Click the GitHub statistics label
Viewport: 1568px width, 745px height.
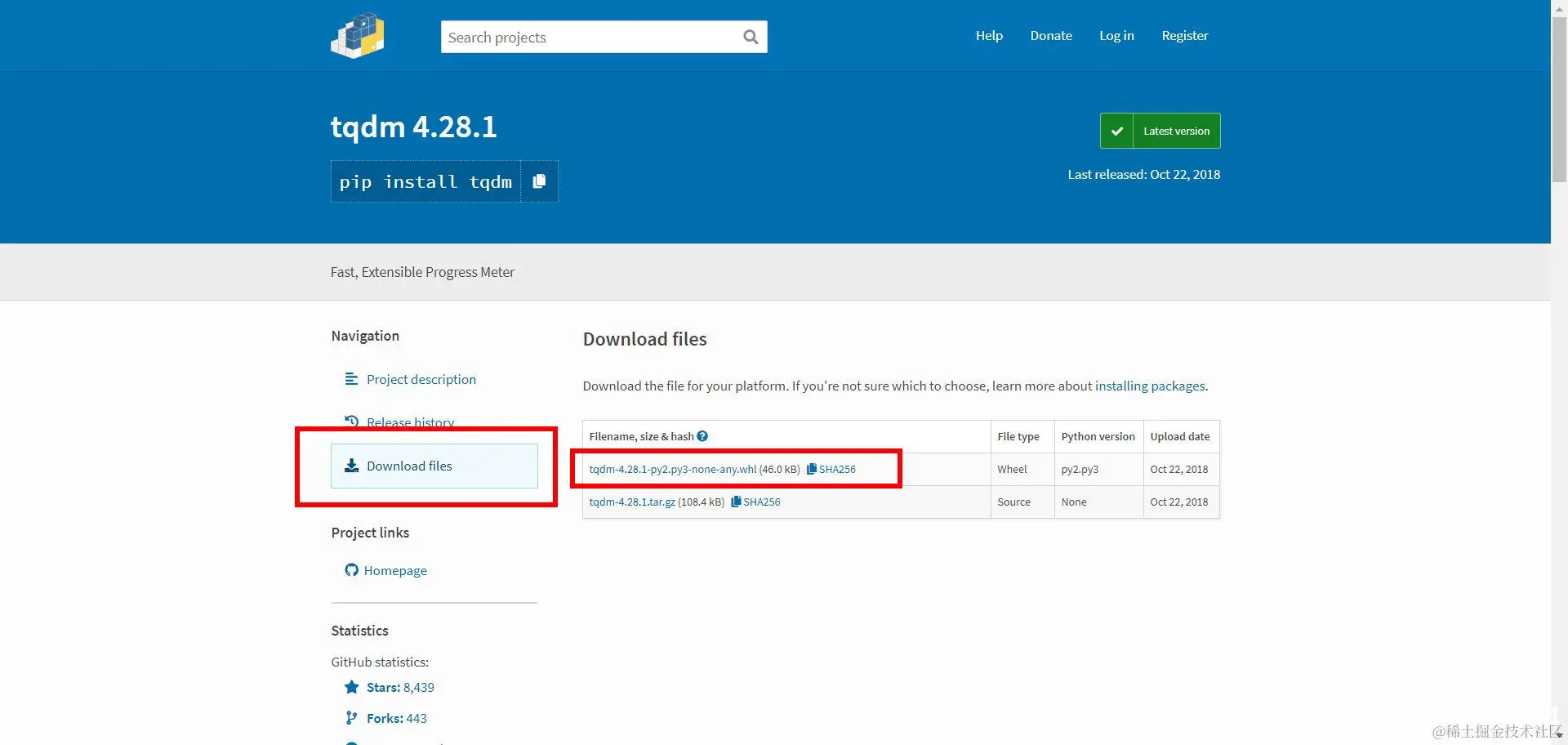pos(380,662)
